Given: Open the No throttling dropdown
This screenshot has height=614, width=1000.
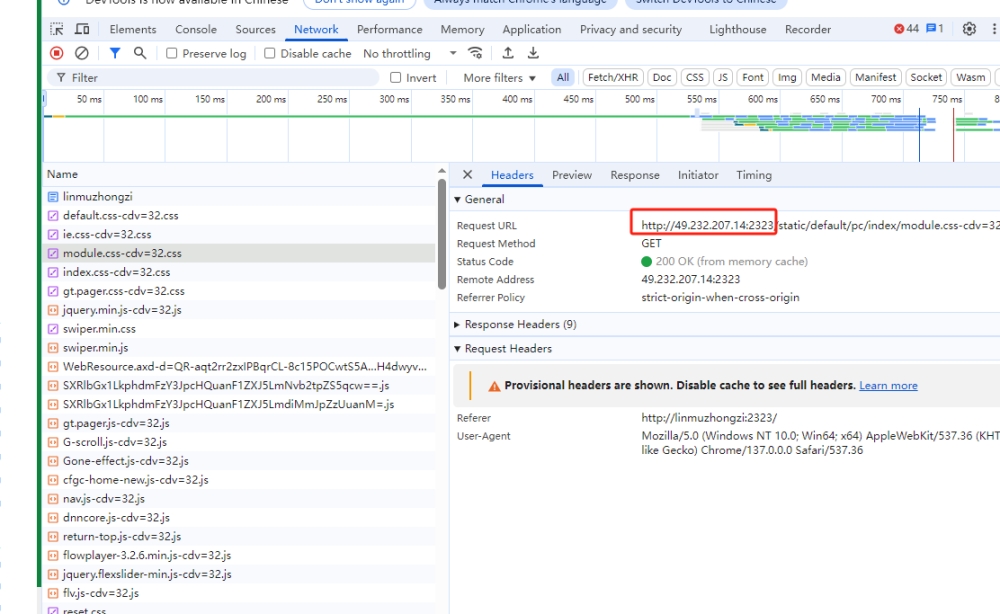Looking at the screenshot, I should (409, 54).
